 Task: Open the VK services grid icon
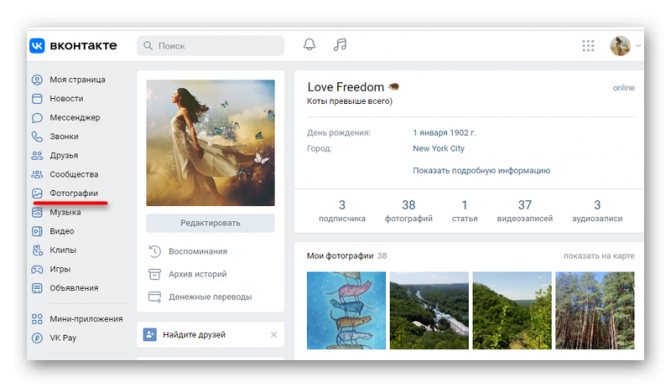pyautogui.click(x=588, y=45)
